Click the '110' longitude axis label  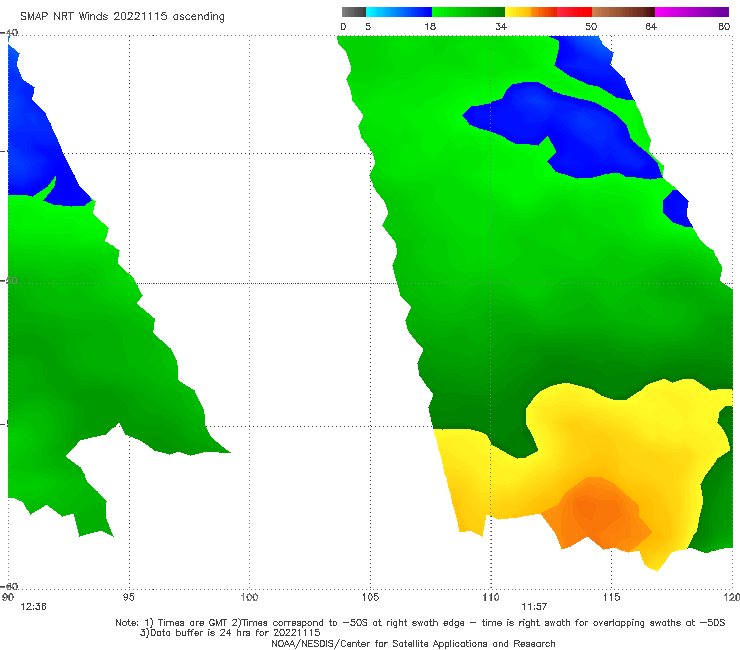click(491, 597)
